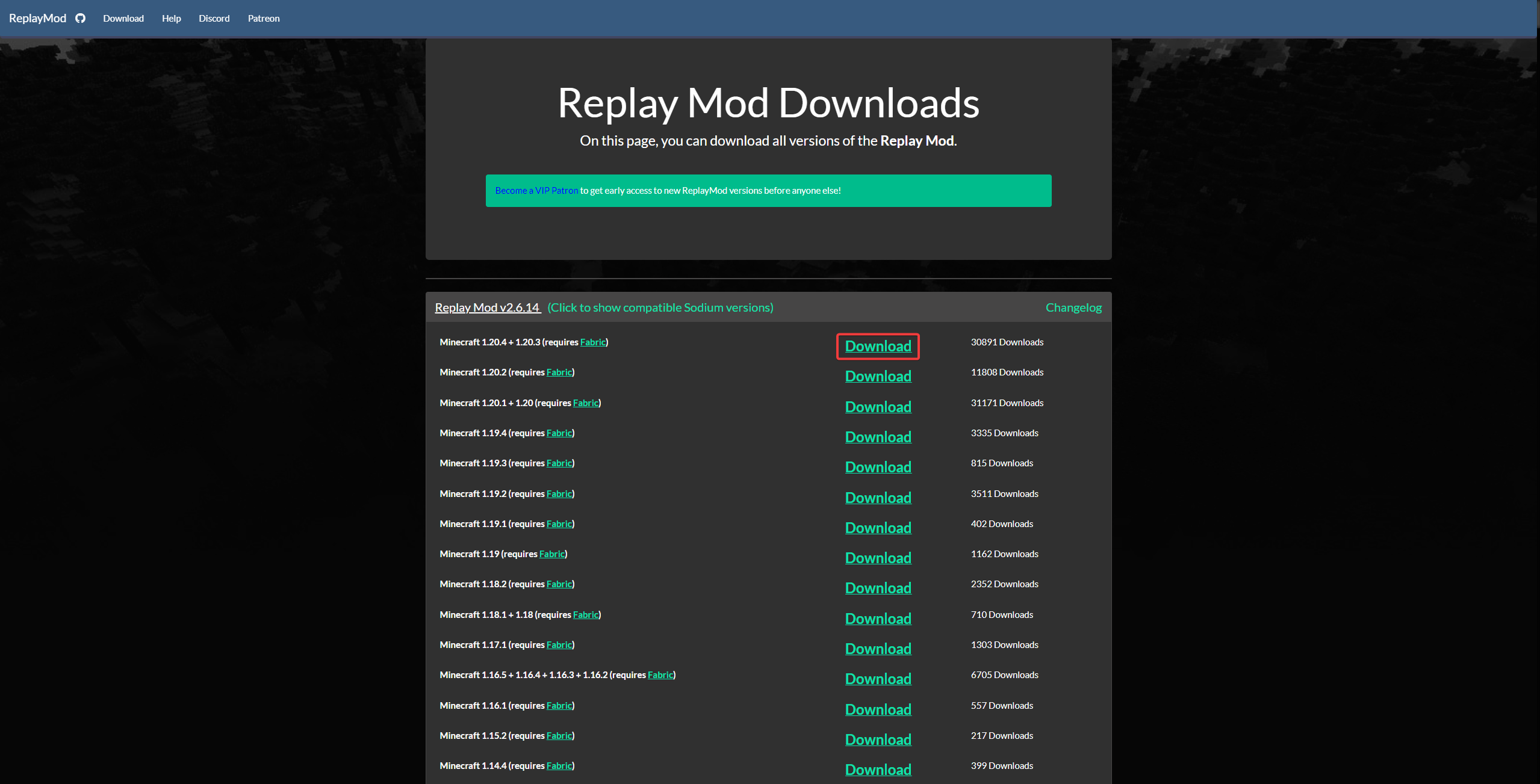
Task: Expand compatible Sodium versions list
Action: coord(660,307)
